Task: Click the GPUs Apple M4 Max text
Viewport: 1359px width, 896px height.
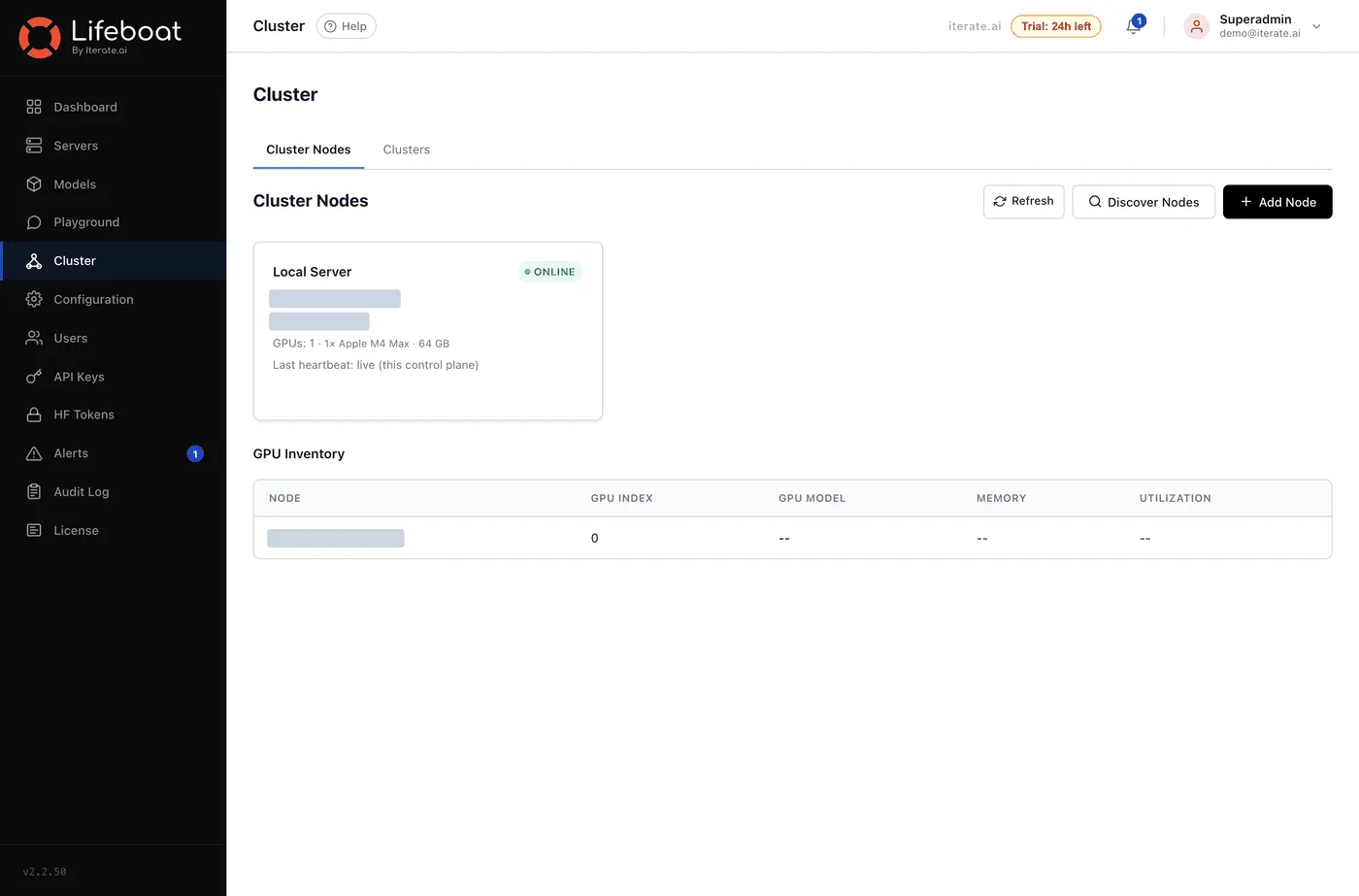Action: (x=361, y=344)
